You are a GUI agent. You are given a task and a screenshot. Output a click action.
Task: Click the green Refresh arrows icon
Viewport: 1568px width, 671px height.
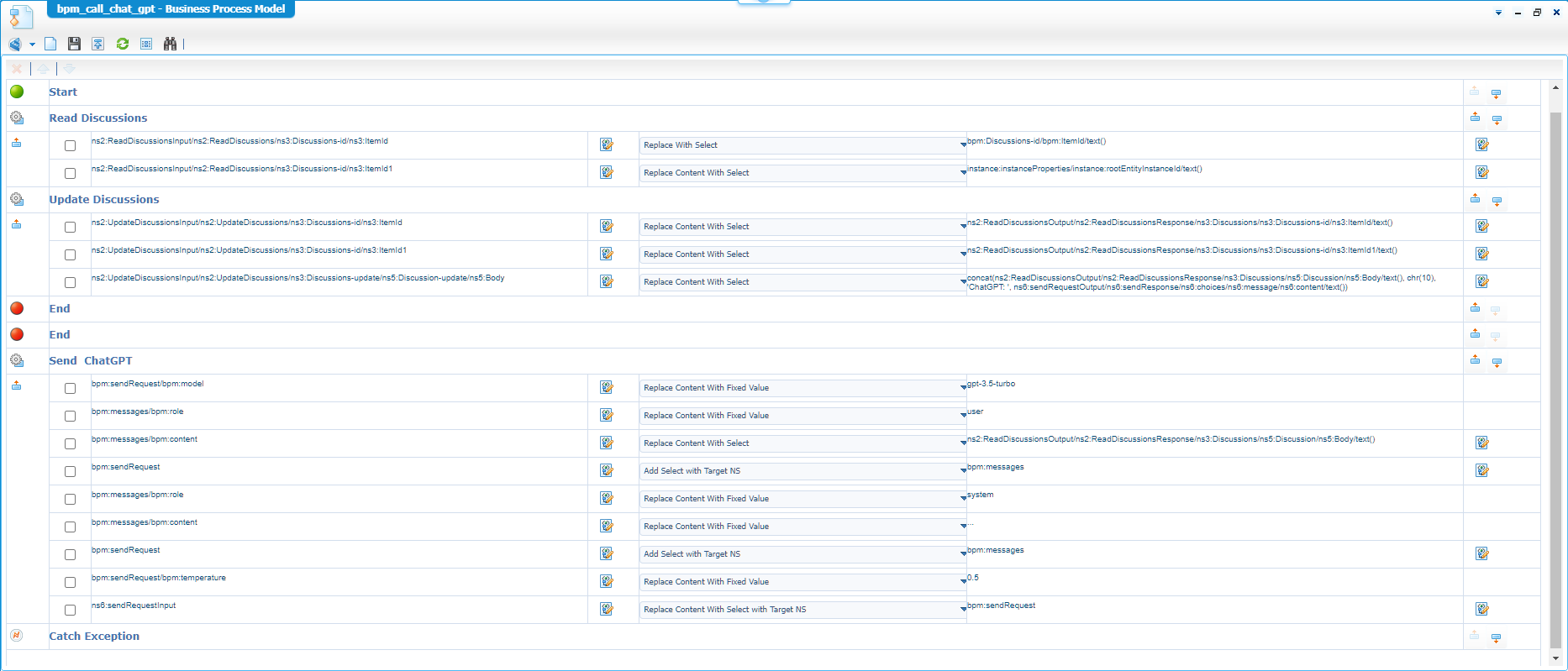coord(123,44)
